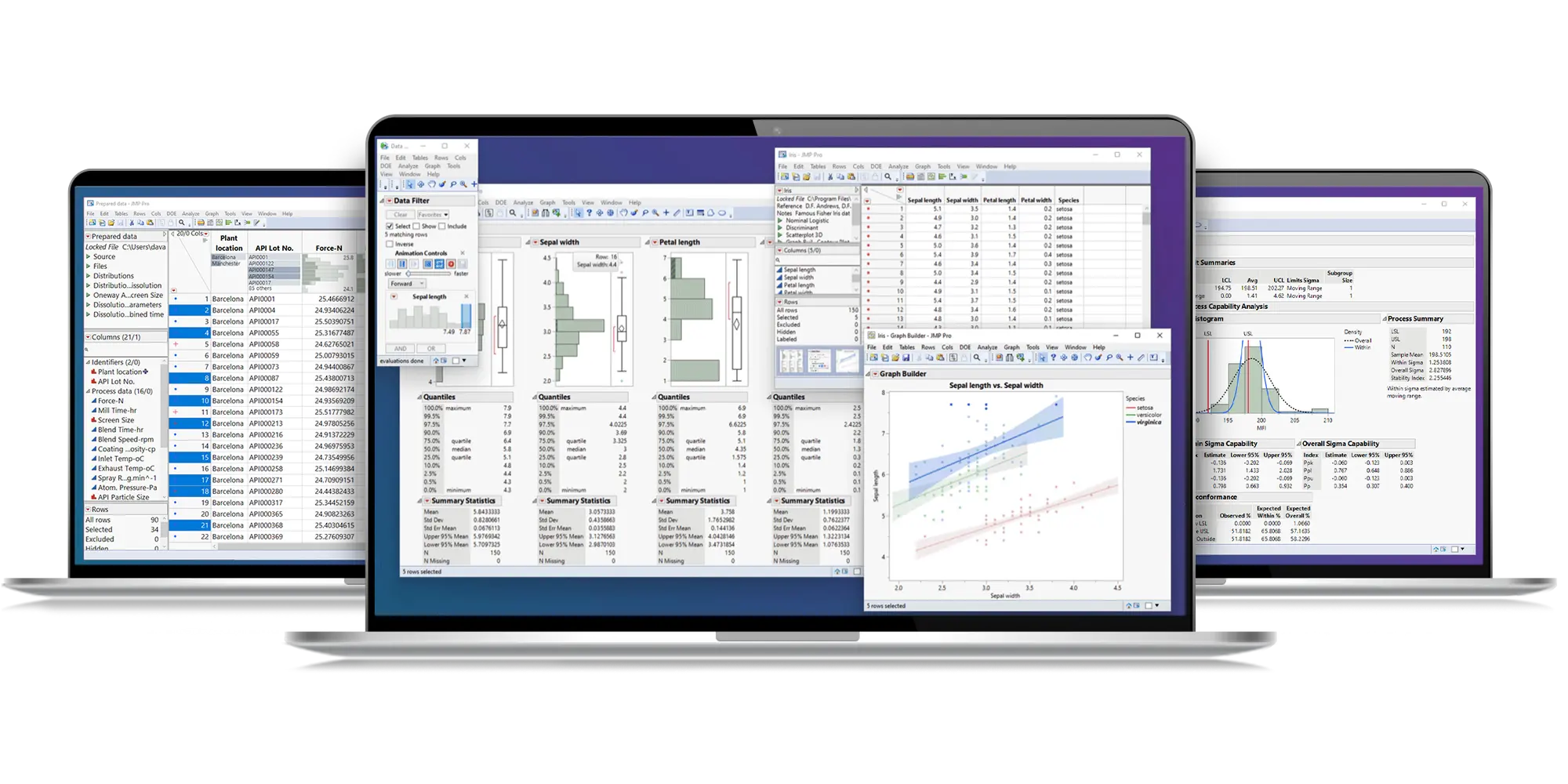Open the Forward direction dropdown

click(x=407, y=284)
